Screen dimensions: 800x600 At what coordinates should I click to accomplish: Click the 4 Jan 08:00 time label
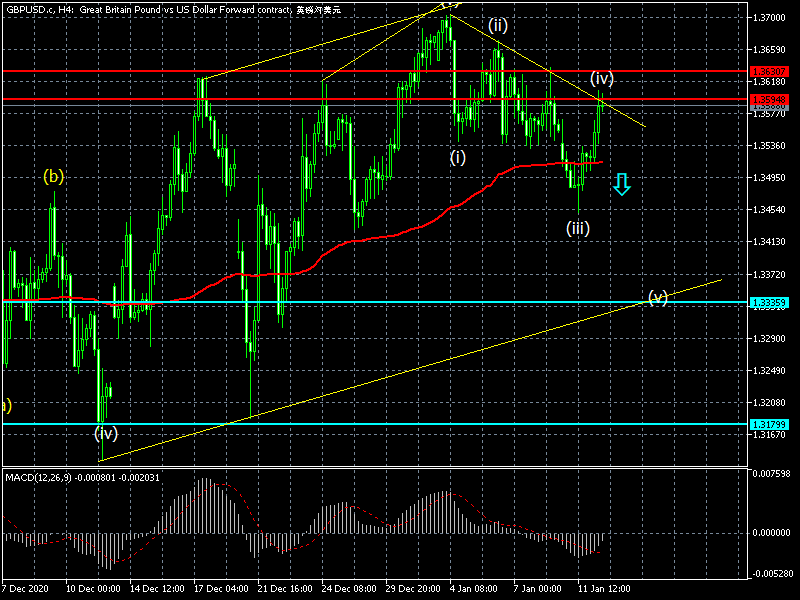474,588
